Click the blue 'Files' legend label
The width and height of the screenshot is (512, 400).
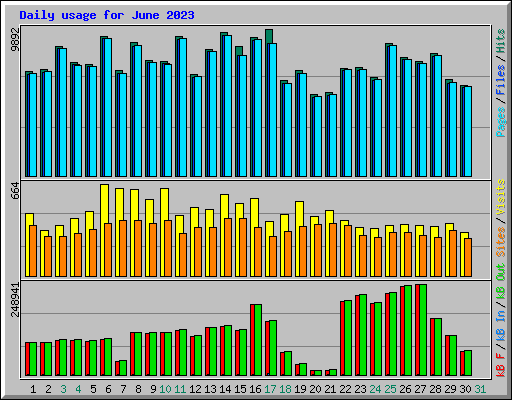500,80
